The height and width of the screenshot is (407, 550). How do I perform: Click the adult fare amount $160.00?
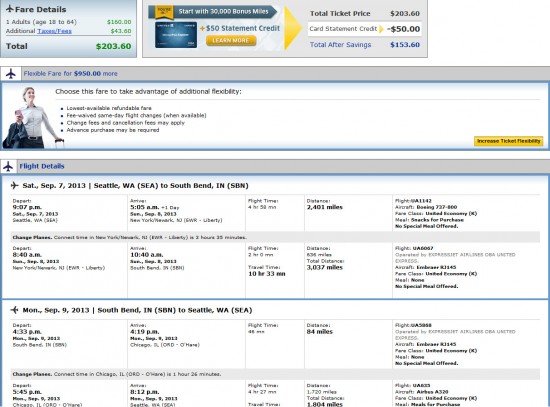tap(119, 22)
